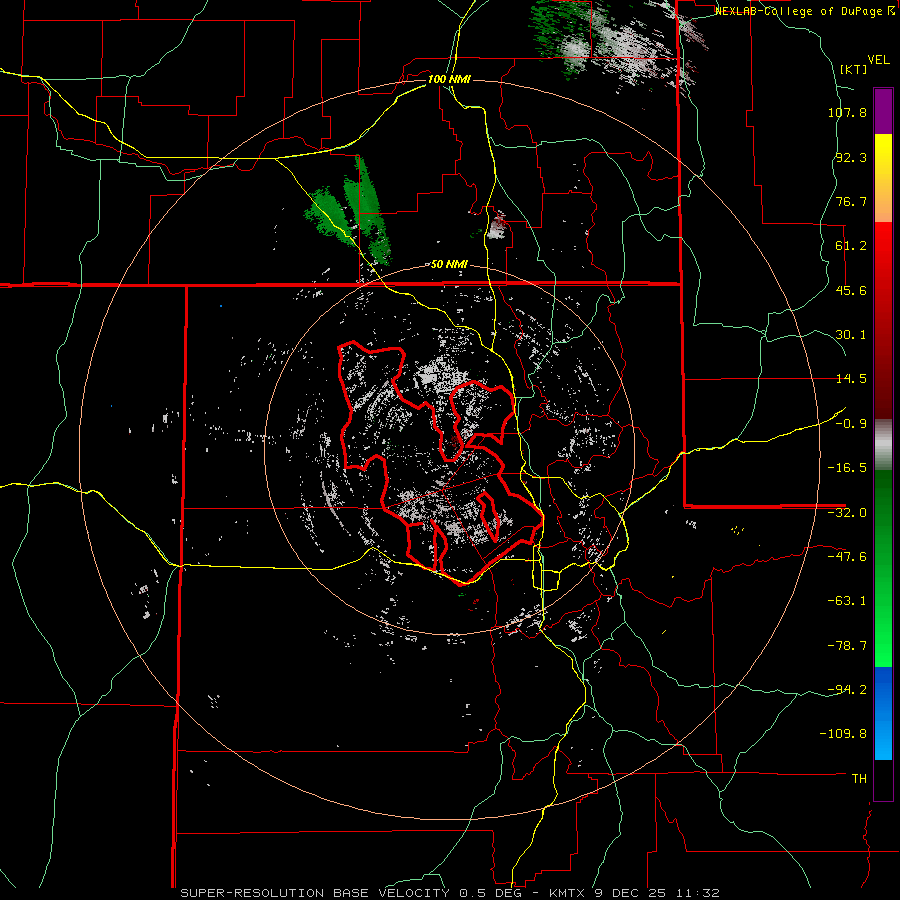Click the -78.7 velocity scale value
Screen dimensions: 900x900
pyautogui.click(x=847, y=646)
